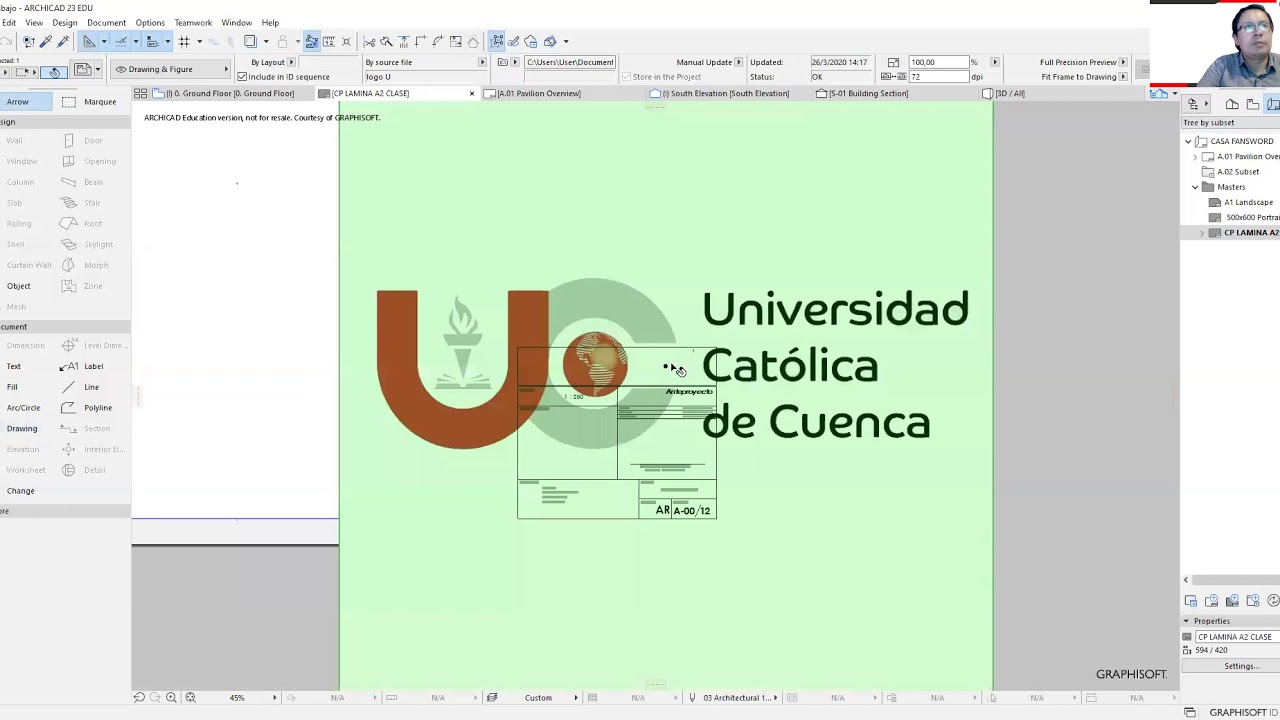Edit the 100,00 scale percentage field
Screen dimensions: 1280x720
[x=937, y=62]
